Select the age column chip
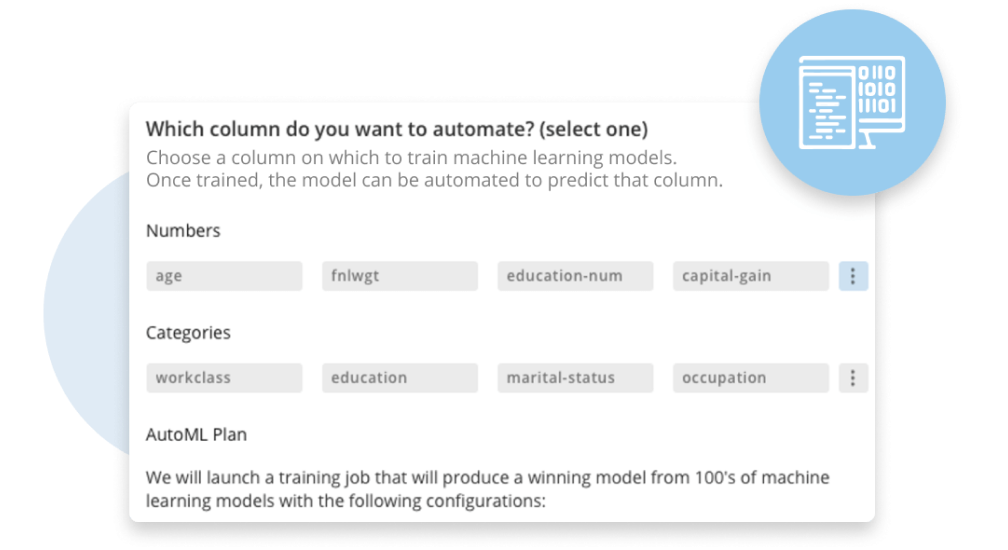1008x550 pixels. pos(224,276)
